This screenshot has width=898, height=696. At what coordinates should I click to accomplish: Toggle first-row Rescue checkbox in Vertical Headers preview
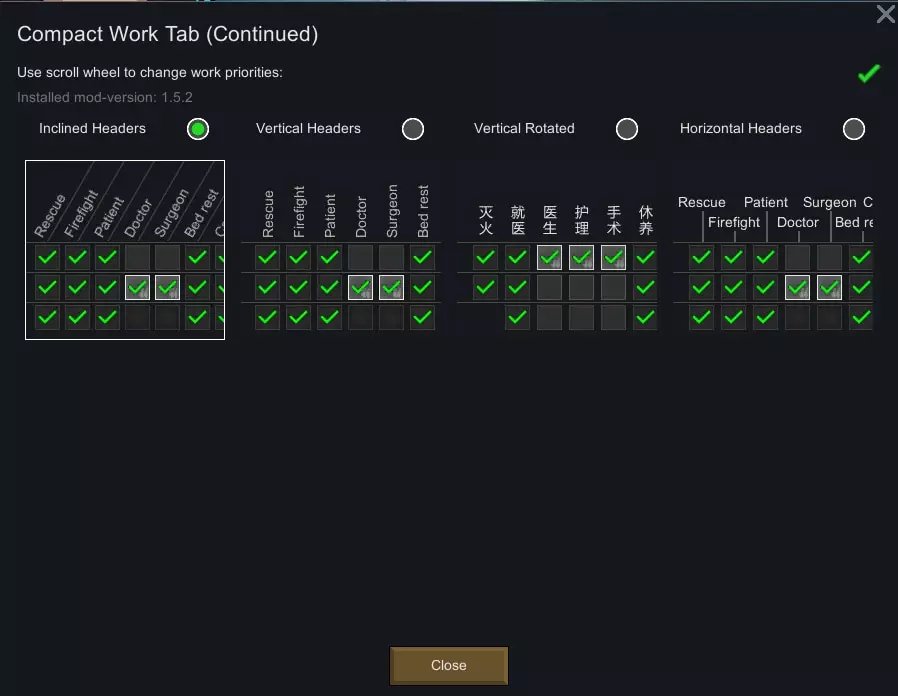pos(267,258)
